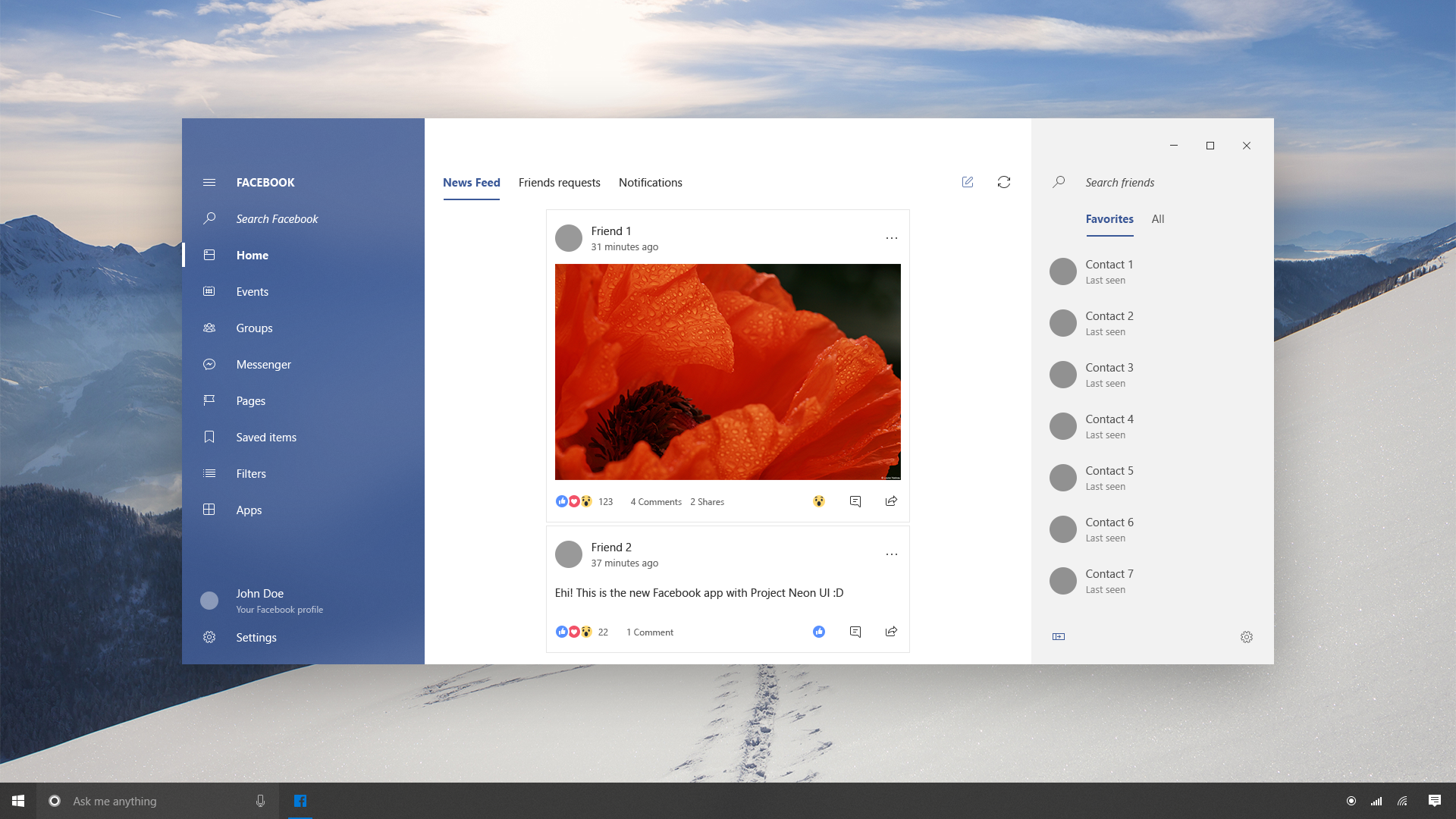Open Groups from the sidebar
Image resolution: width=1456 pixels, height=819 pixels.
tap(303, 328)
